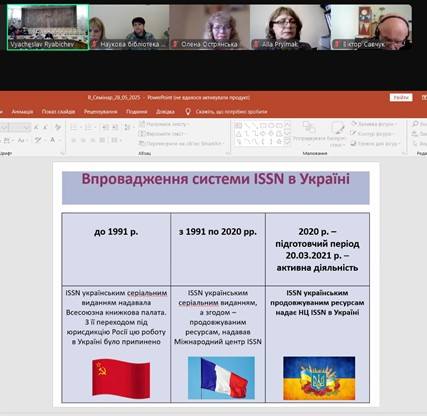Image resolution: width=427 pixels, height=416 pixels.
Task: Select Віктор Савчук video thumbnail
Action: pos(371,27)
